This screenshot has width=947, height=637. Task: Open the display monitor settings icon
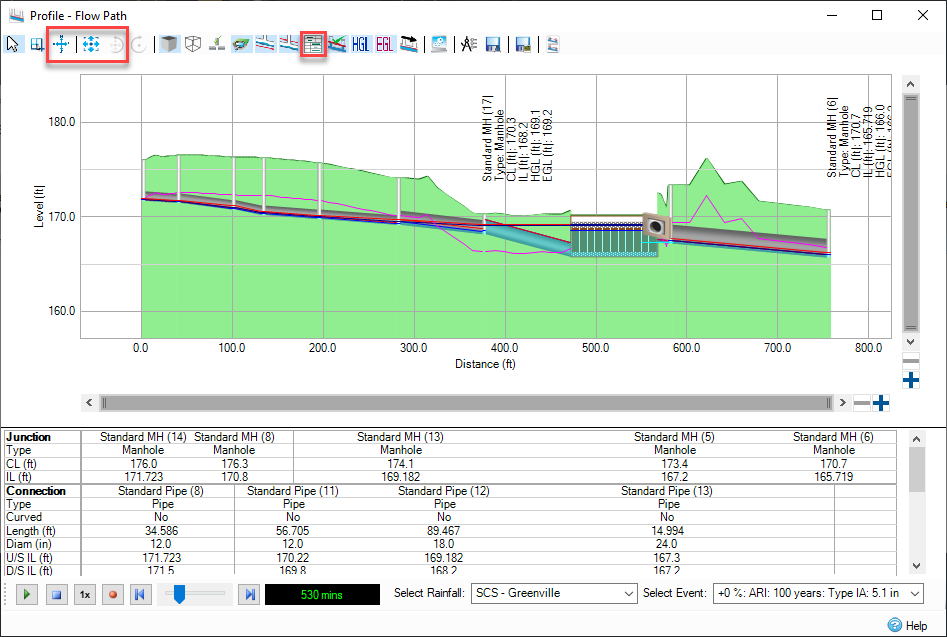439,44
